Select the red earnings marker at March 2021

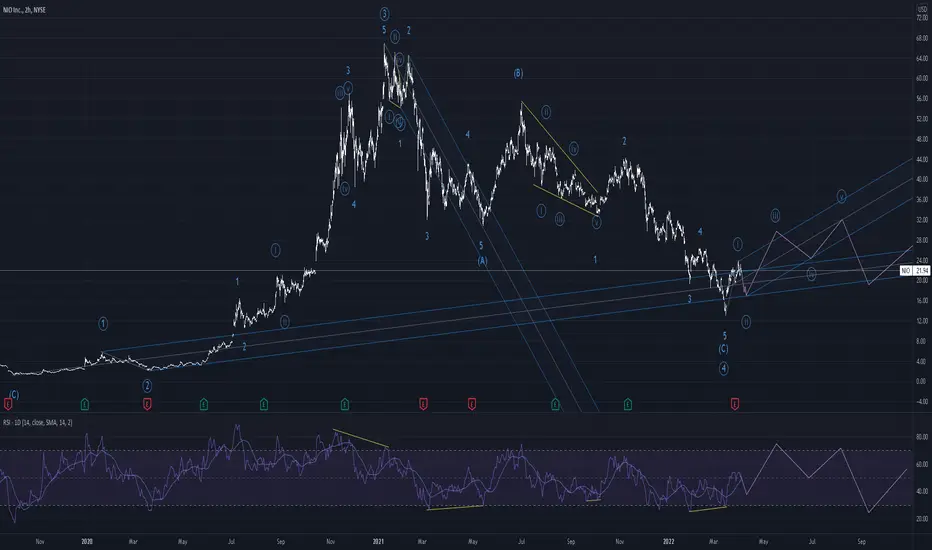point(423,404)
